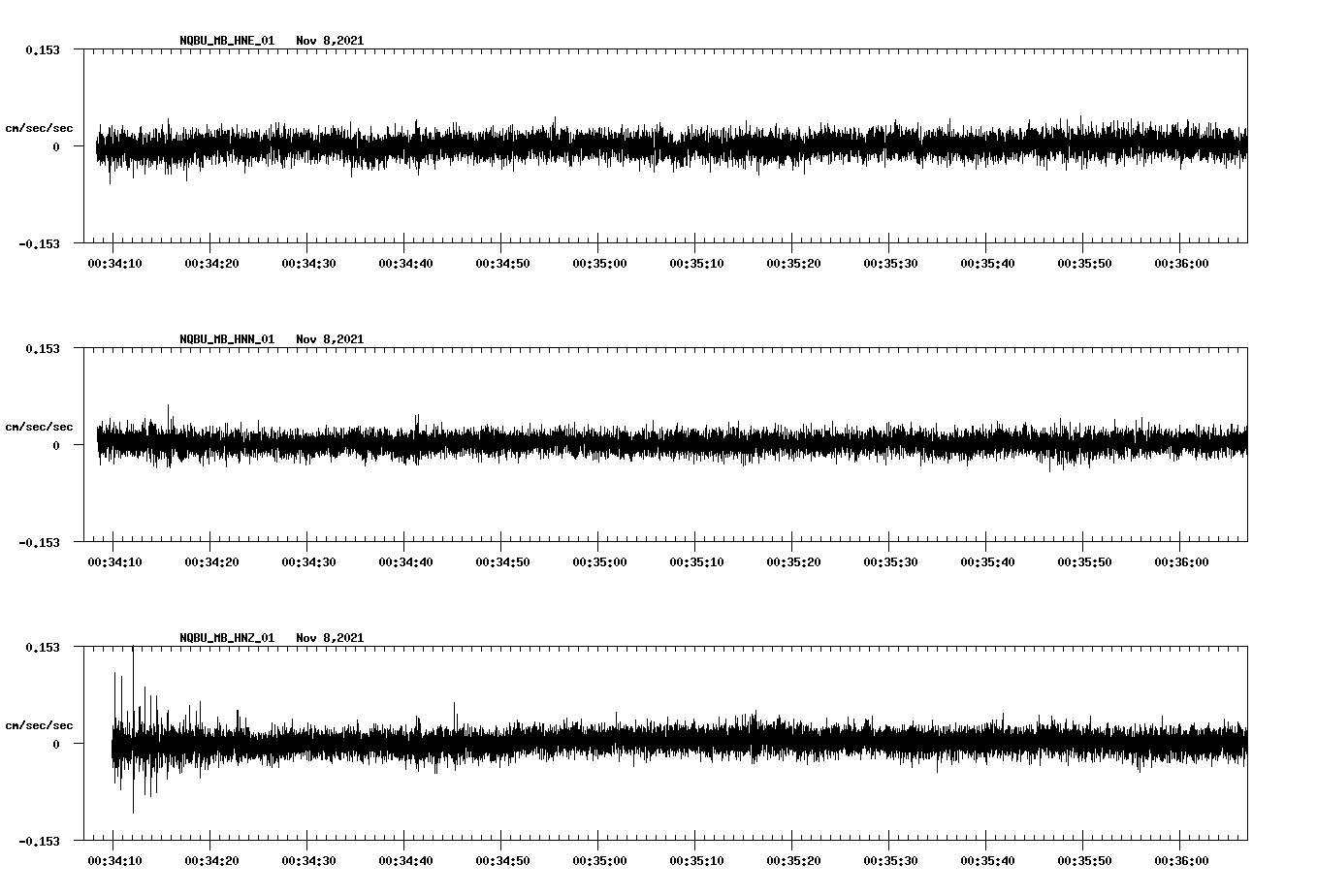The width and height of the screenshot is (1317, 896).
Task: Click the 0 zero-line label on HNN plot
Action: [x=56, y=445]
